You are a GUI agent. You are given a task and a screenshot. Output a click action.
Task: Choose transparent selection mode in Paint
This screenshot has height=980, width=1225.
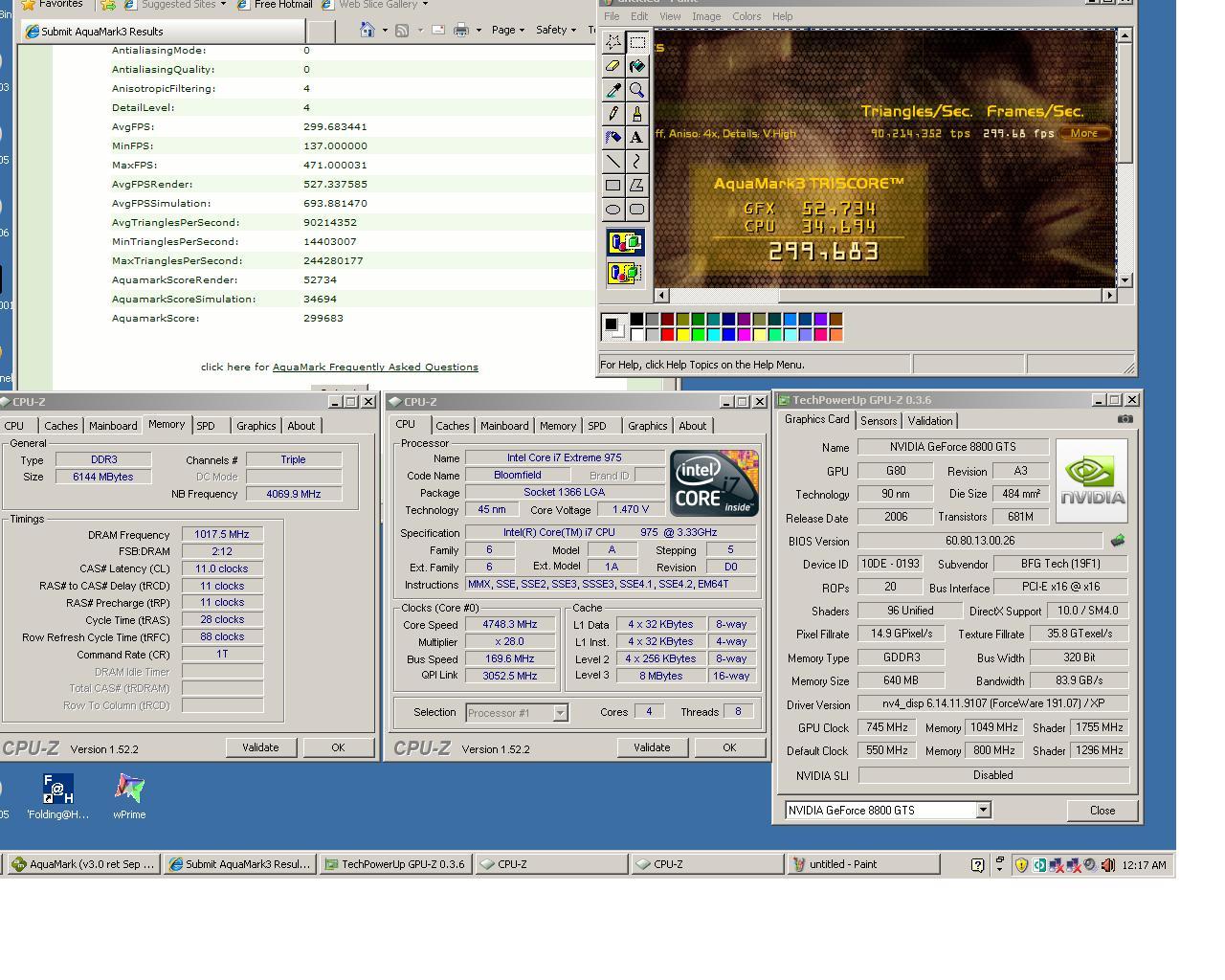click(625, 274)
